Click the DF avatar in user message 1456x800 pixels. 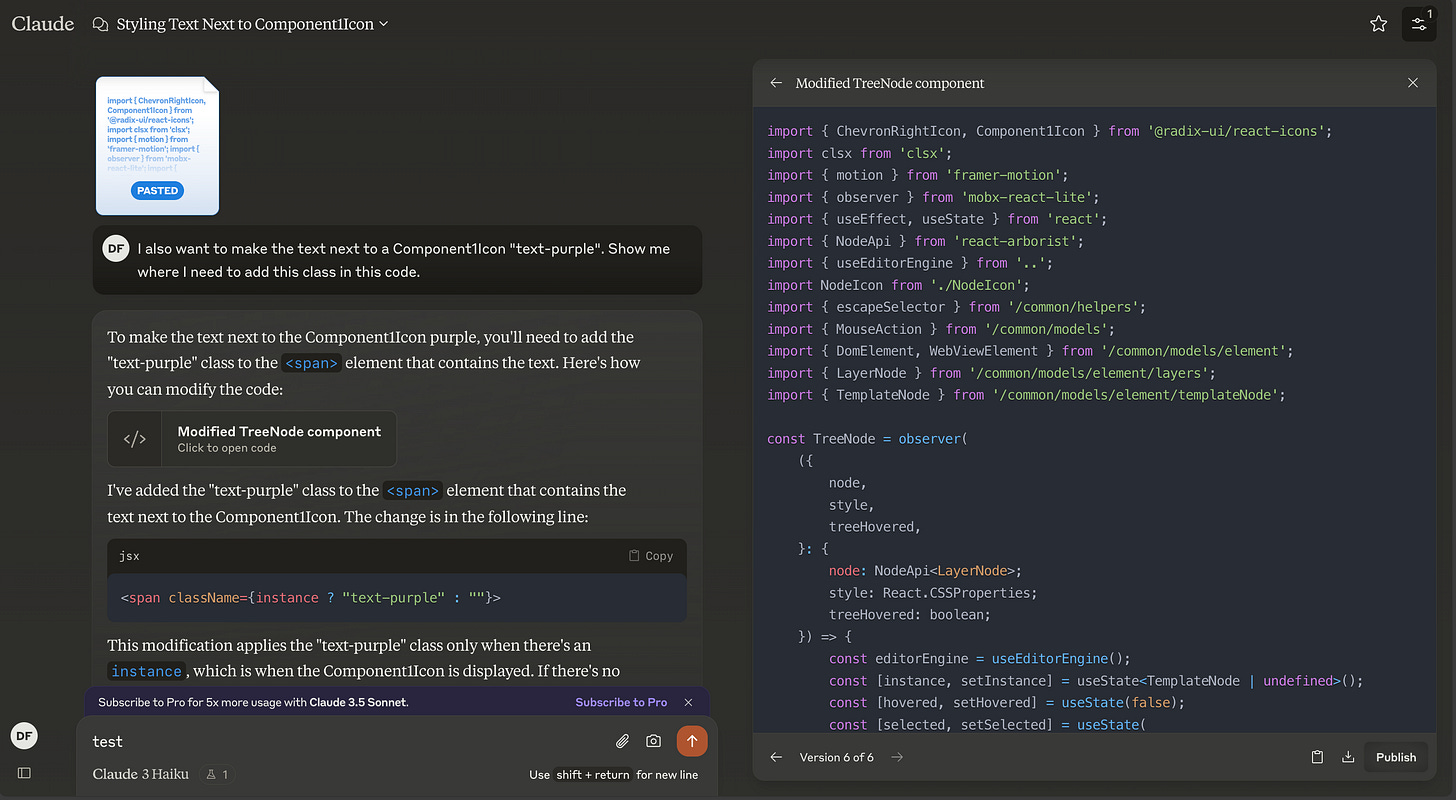click(117, 248)
